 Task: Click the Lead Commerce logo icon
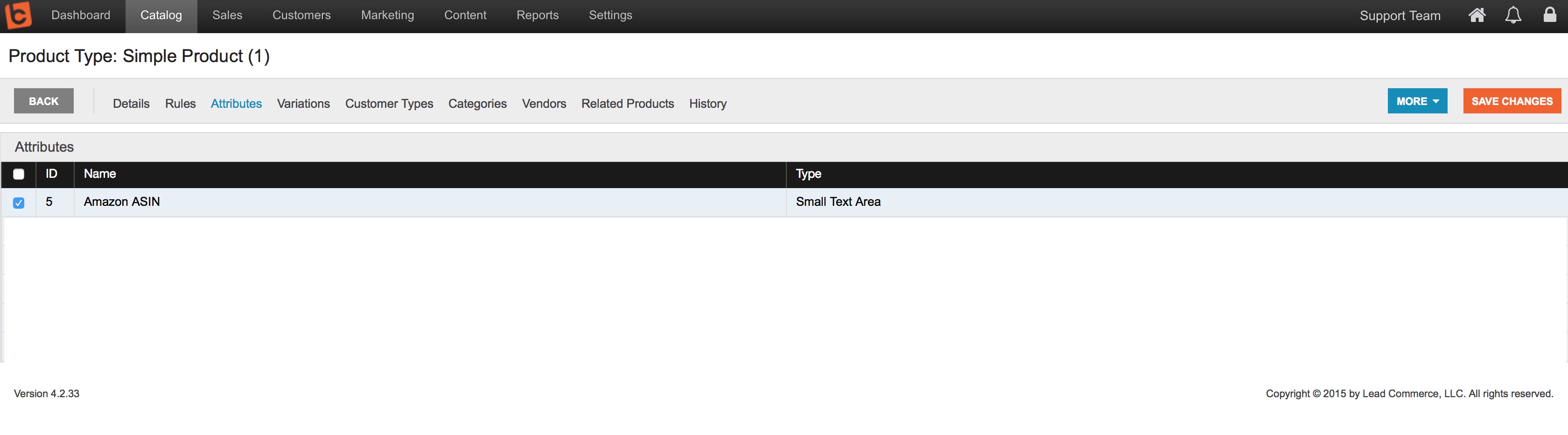(18, 15)
